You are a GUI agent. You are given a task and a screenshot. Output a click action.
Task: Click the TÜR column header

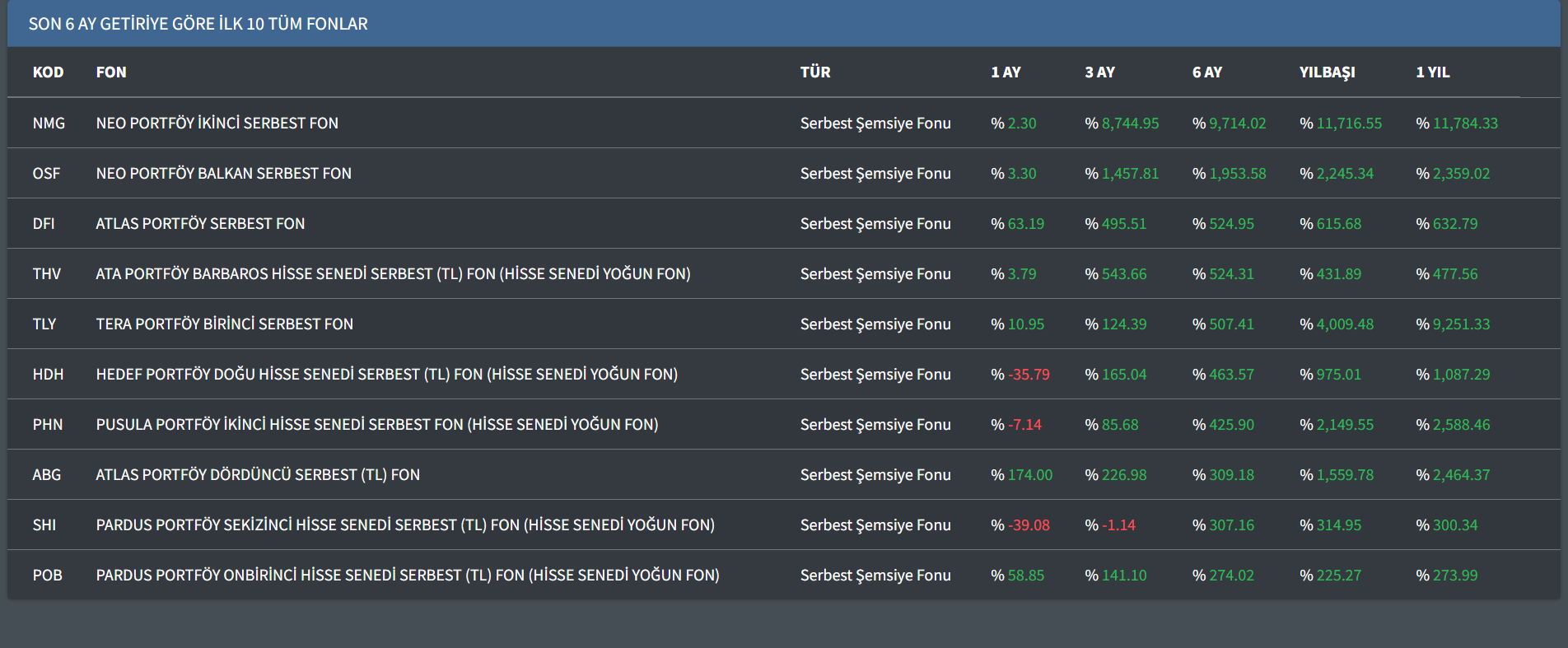tap(814, 72)
